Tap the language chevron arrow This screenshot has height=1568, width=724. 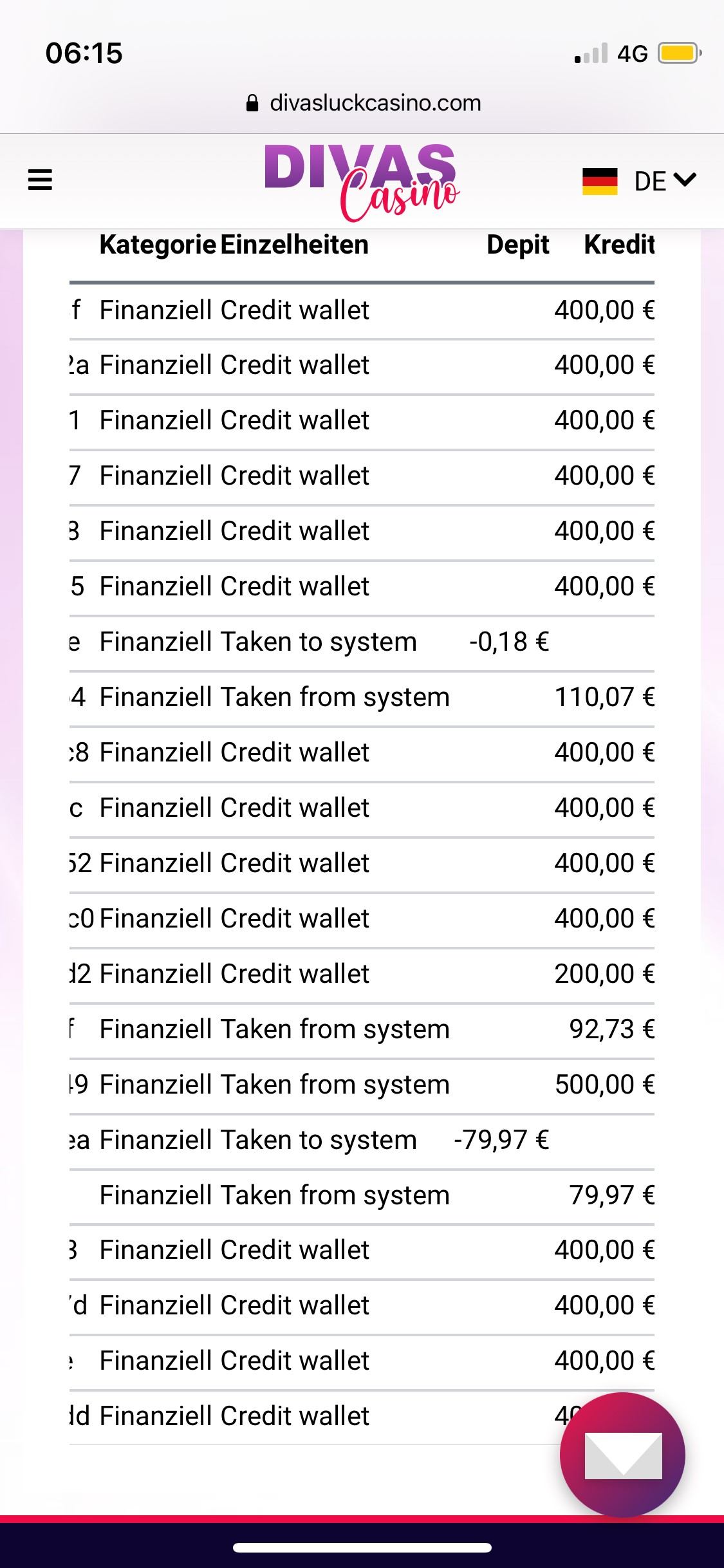coord(685,180)
